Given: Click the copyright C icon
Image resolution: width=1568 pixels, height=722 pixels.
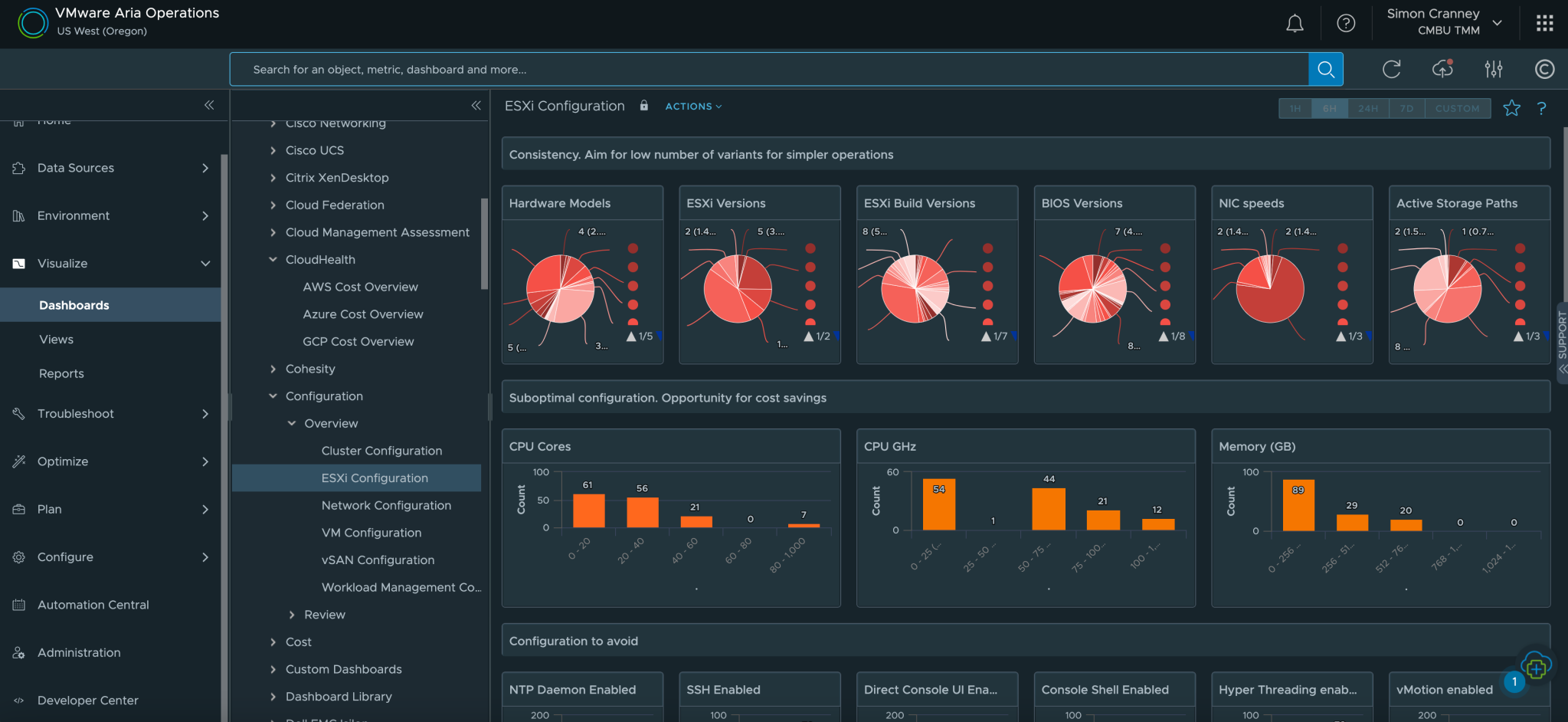Looking at the screenshot, I should (1544, 70).
